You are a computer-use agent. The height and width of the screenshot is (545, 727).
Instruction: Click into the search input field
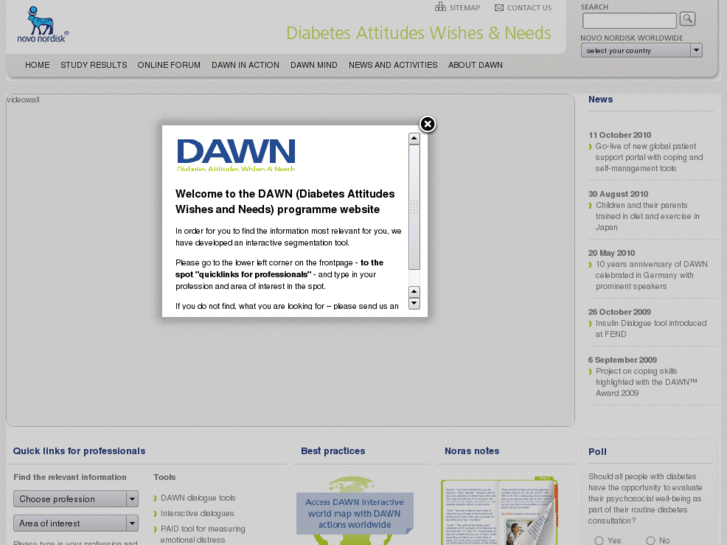[x=629, y=20]
